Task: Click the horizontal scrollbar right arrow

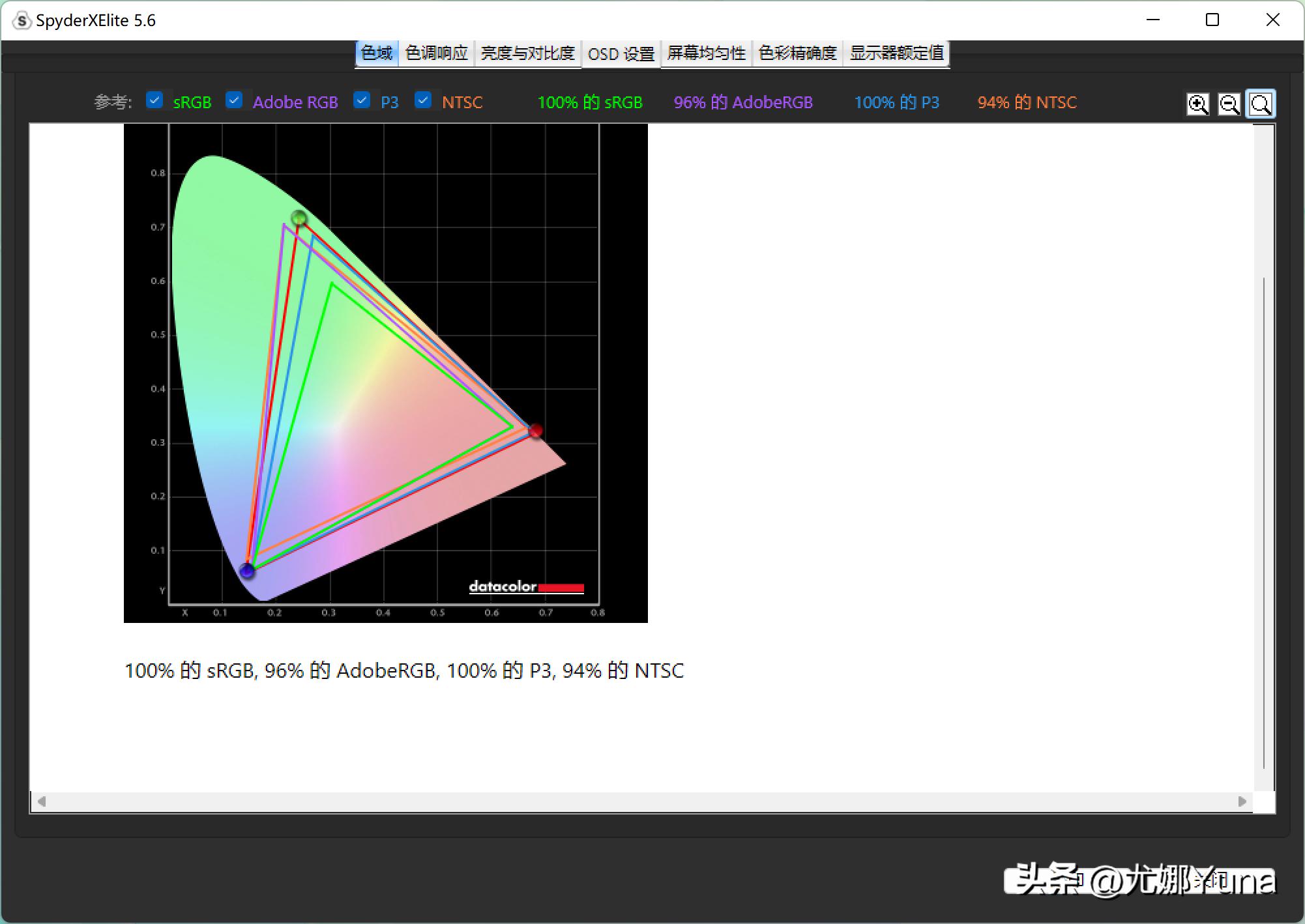Action: 1242,801
